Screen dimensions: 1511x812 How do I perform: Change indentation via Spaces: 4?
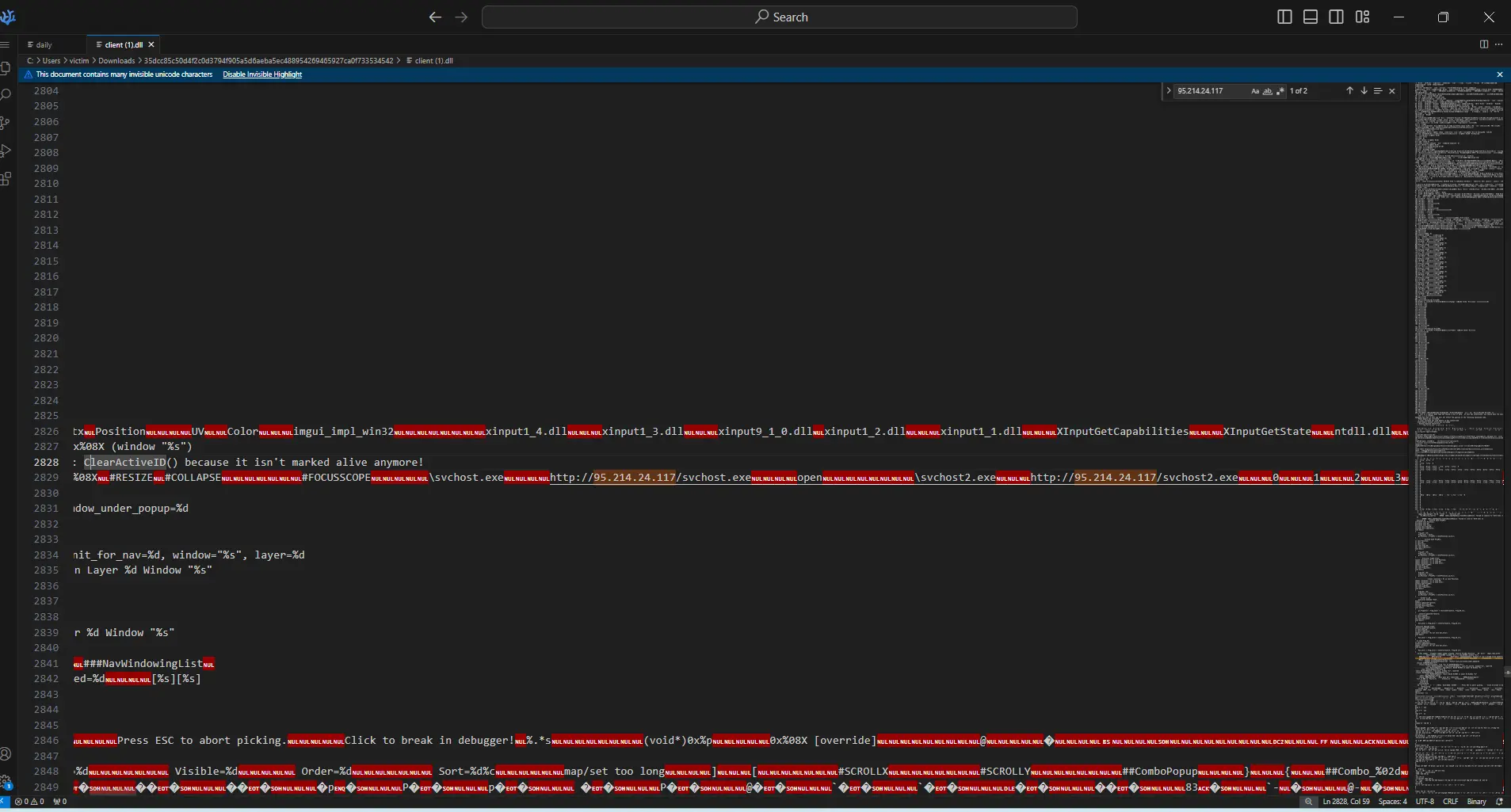point(1393,802)
